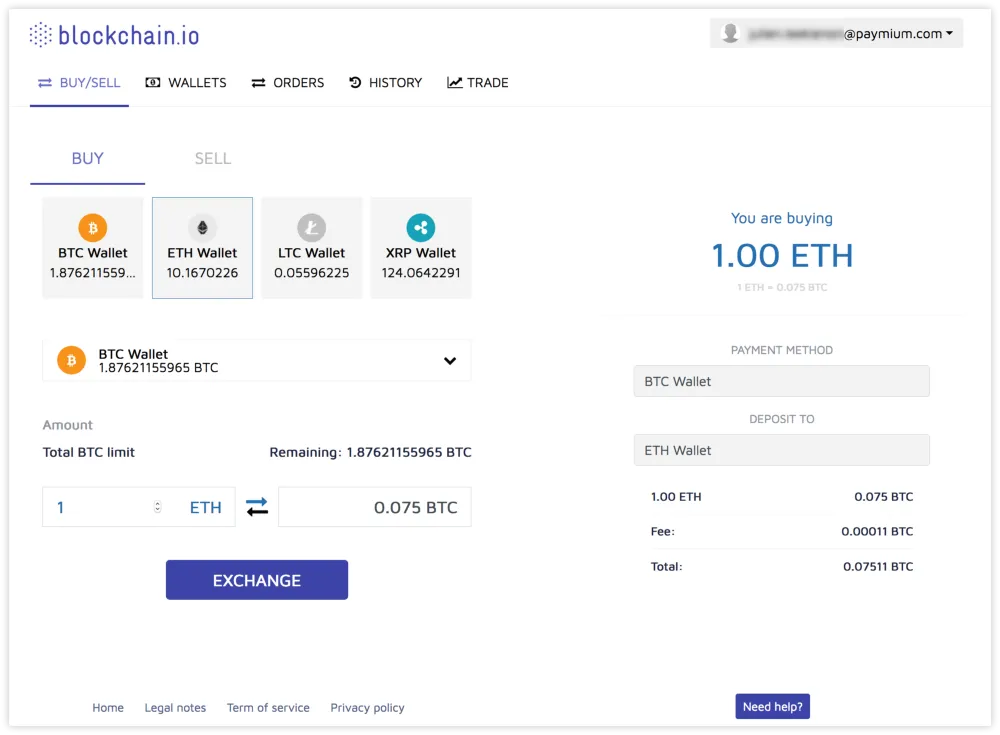Click the 1 ETH = 0.075 BTC rate text
Image resolution: width=1000 pixels, height=735 pixels.
782,288
